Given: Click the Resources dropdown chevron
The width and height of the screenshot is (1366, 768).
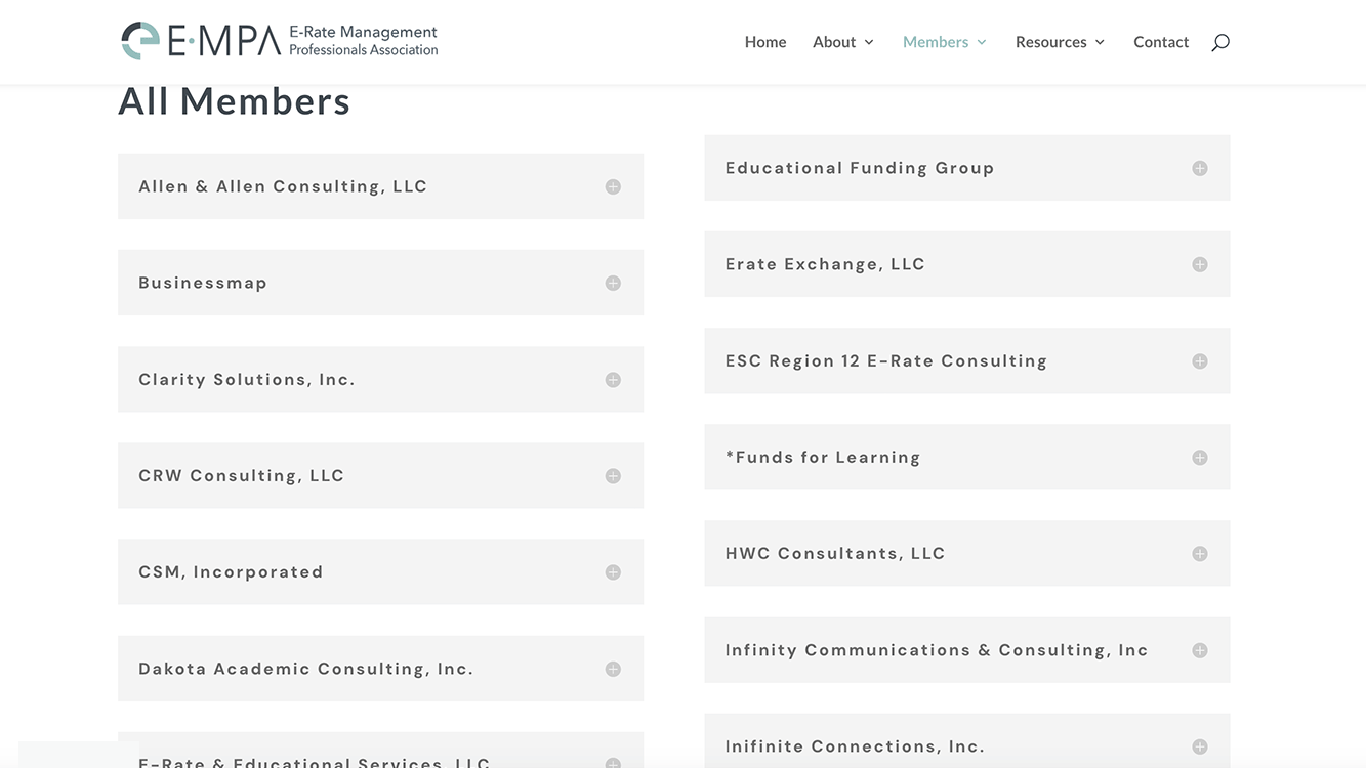Looking at the screenshot, I should coord(1100,42).
